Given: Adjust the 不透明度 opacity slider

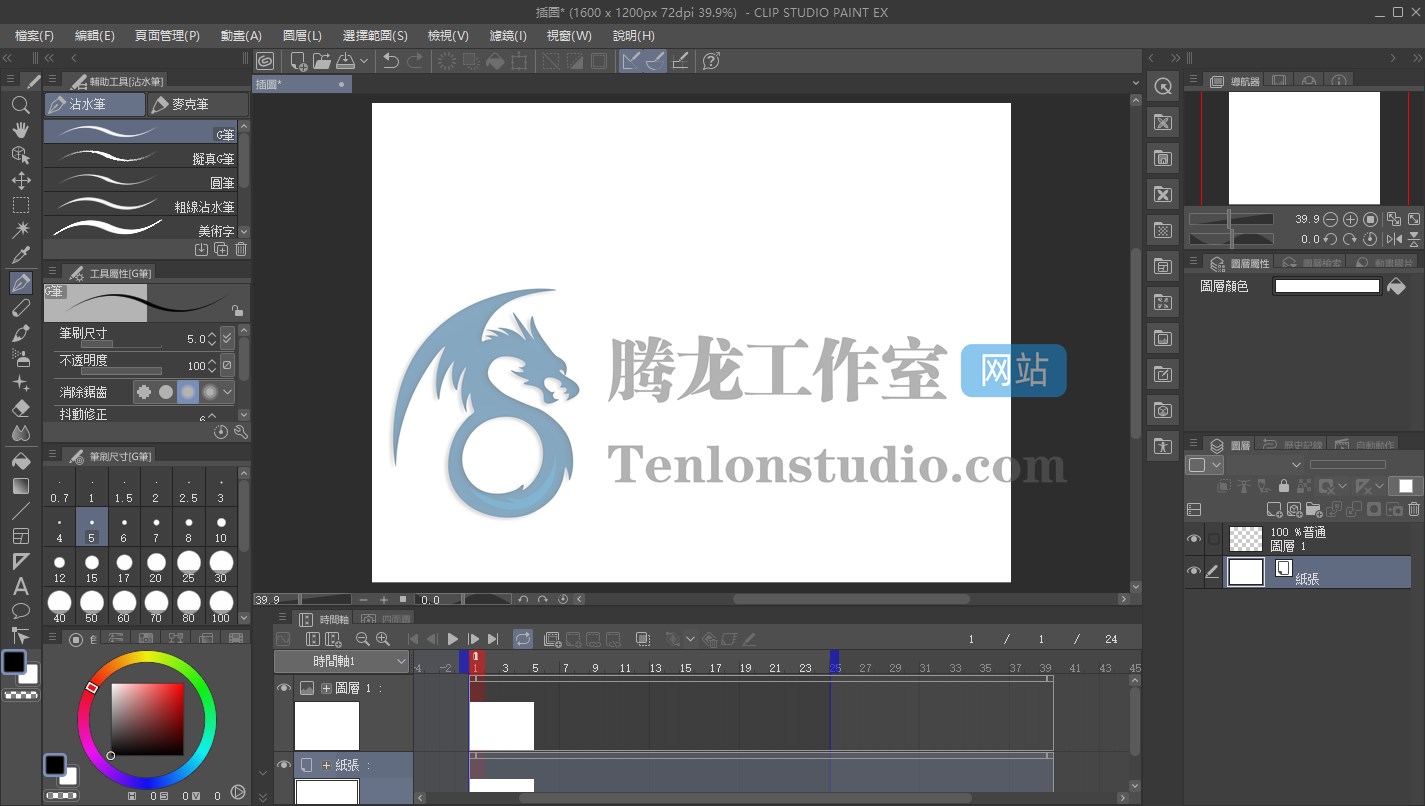Looking at the screenshot, I should click(121, 371).
